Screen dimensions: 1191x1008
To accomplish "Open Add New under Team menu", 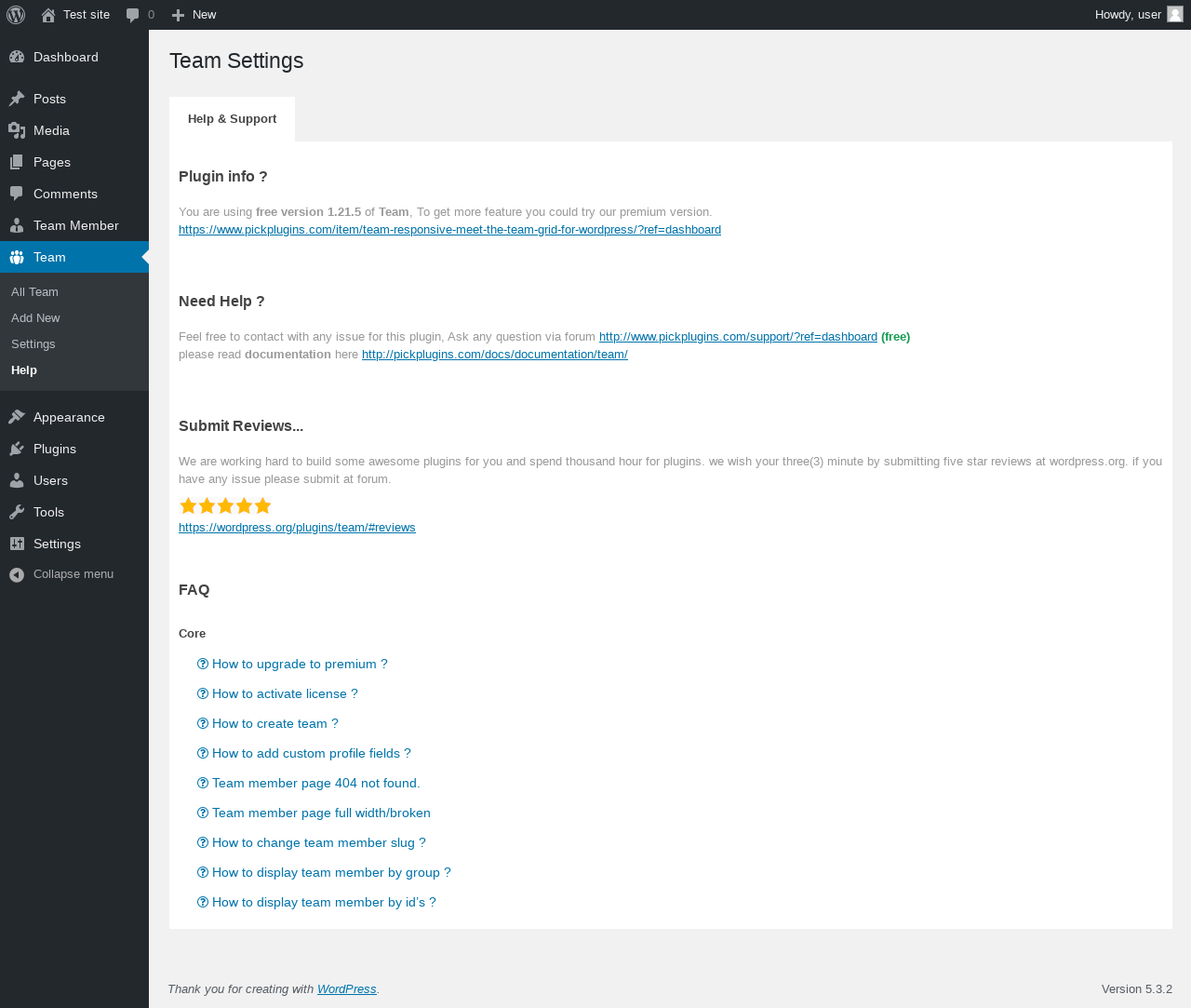I will (x=74, y=317).
